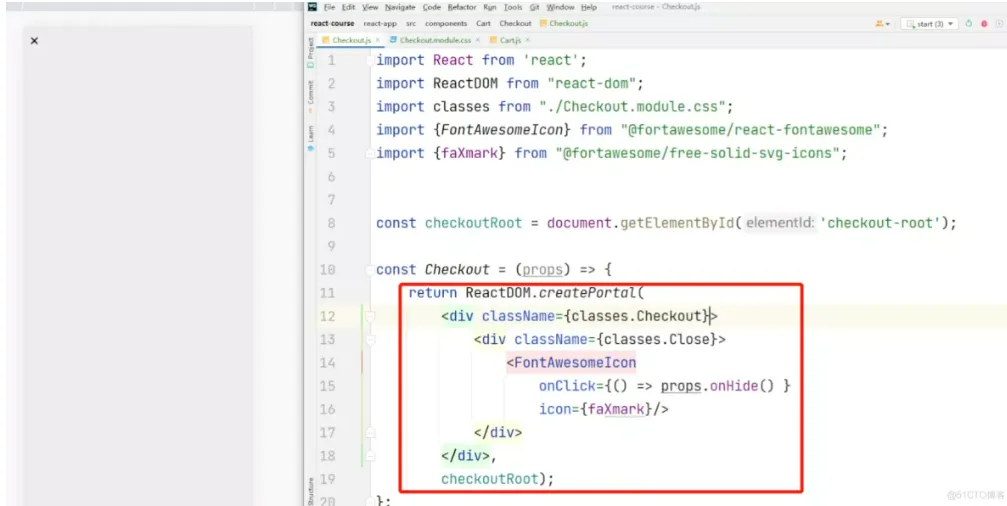Click the fold end marker on line 18

tap(371, 456)
